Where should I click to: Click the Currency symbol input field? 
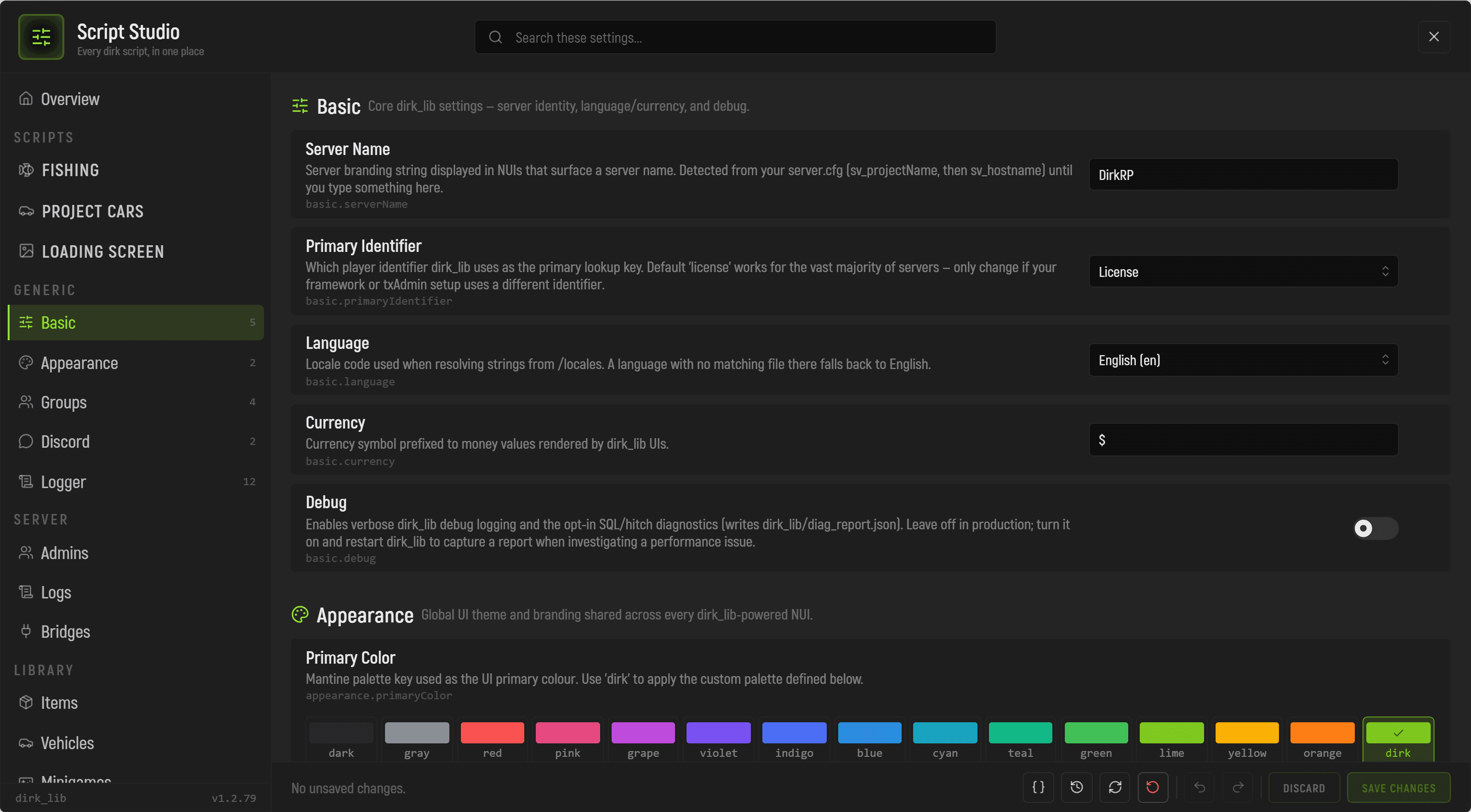pos(1243,440)
